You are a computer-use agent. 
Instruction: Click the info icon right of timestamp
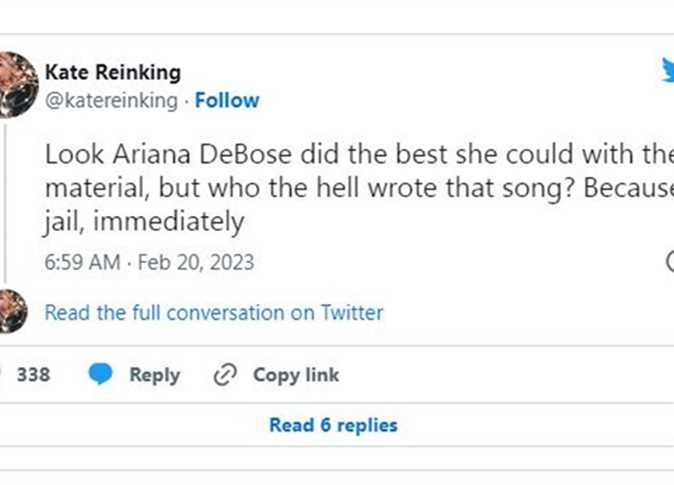[x=670, y=262]
